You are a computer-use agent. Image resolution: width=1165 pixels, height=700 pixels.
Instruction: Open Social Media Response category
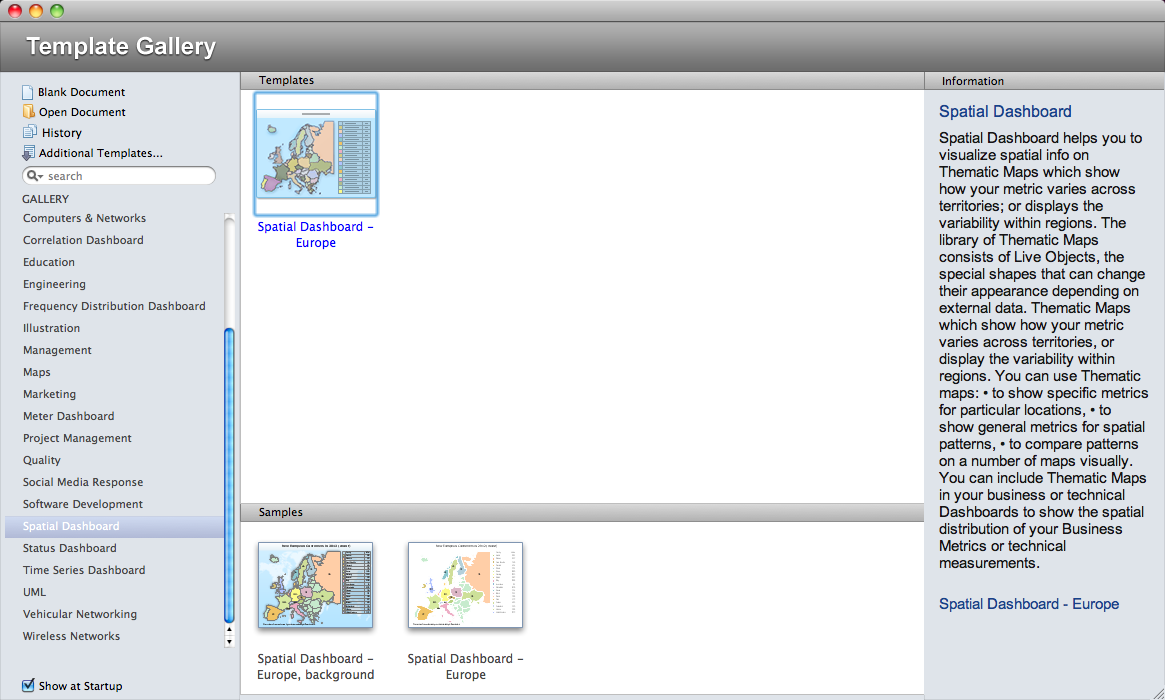[x=82, y=482]
